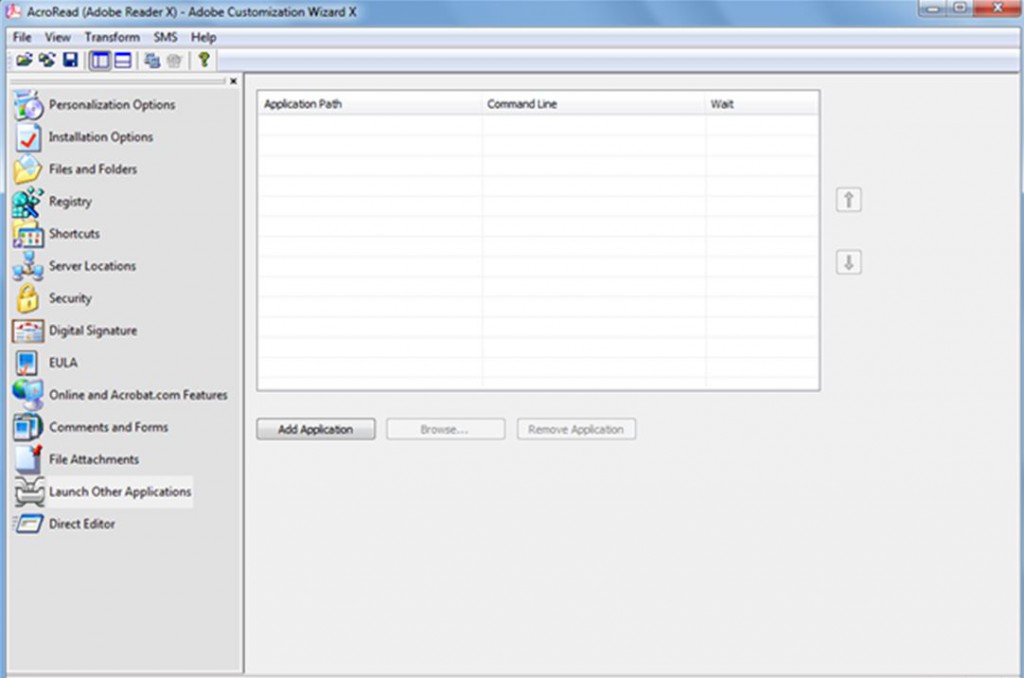Select the Shortcuts section
This screenshot has width=1024, height=678.
pos(57,234)
